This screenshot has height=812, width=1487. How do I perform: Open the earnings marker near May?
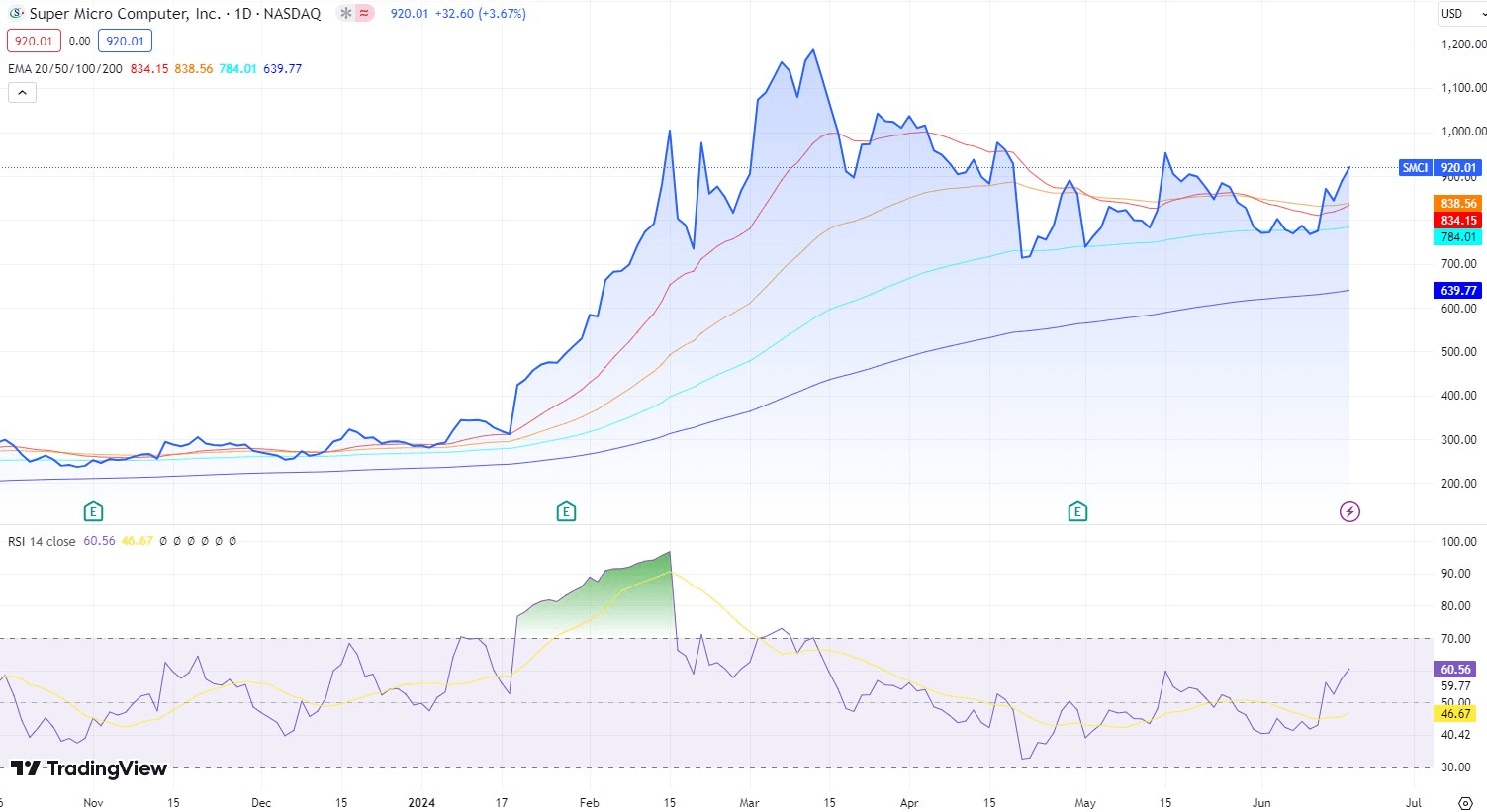[1077, 511]
